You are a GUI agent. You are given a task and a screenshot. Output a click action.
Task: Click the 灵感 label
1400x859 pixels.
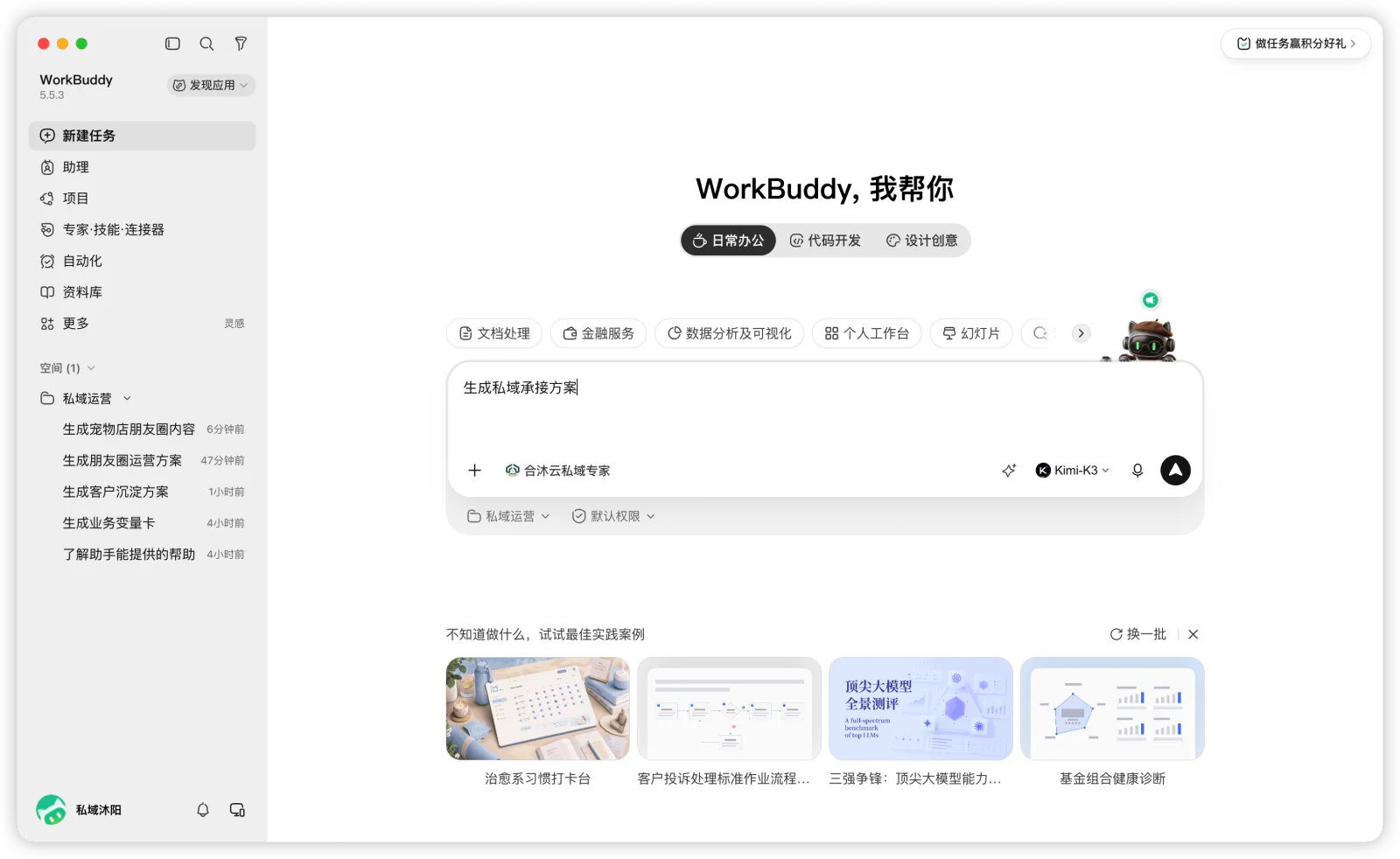tap(234, 324)
